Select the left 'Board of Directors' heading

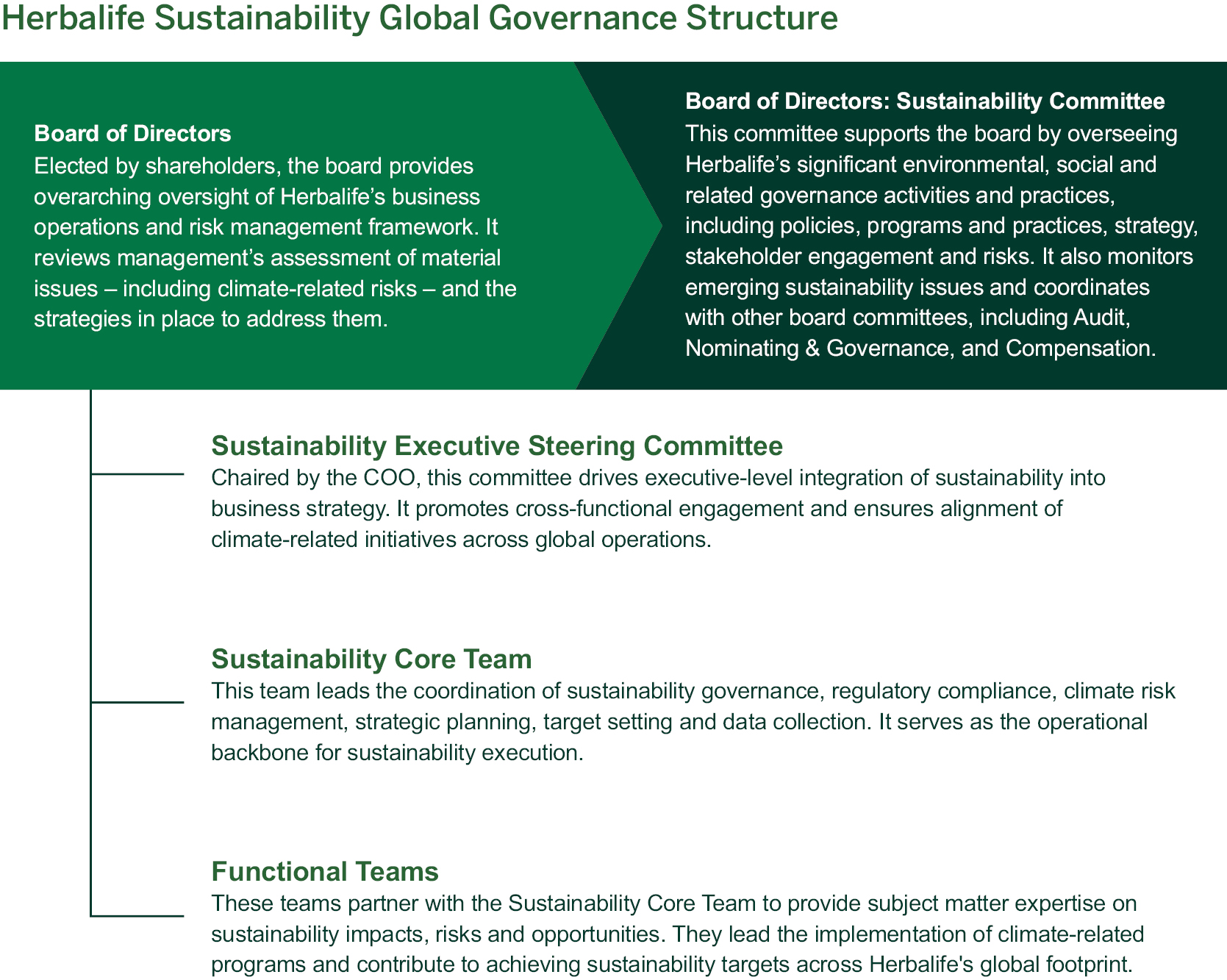click(132, 134)
